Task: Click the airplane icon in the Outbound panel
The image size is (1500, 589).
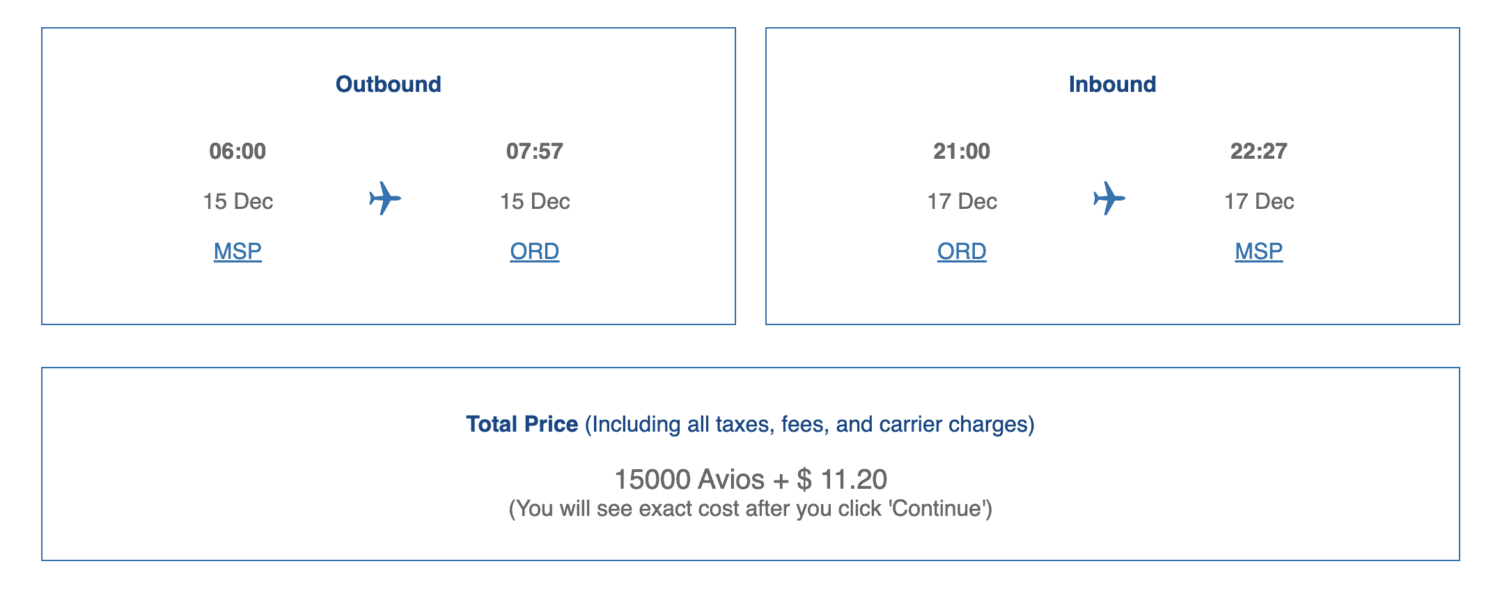Action: 385,199
